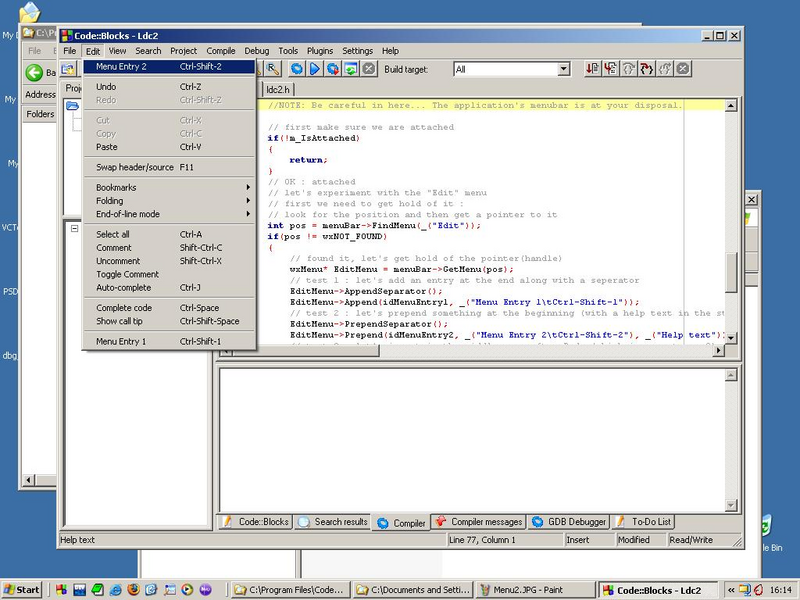Click the tray expand chevron in system tray
800x600 pixels.
click(x=731, y=590)
